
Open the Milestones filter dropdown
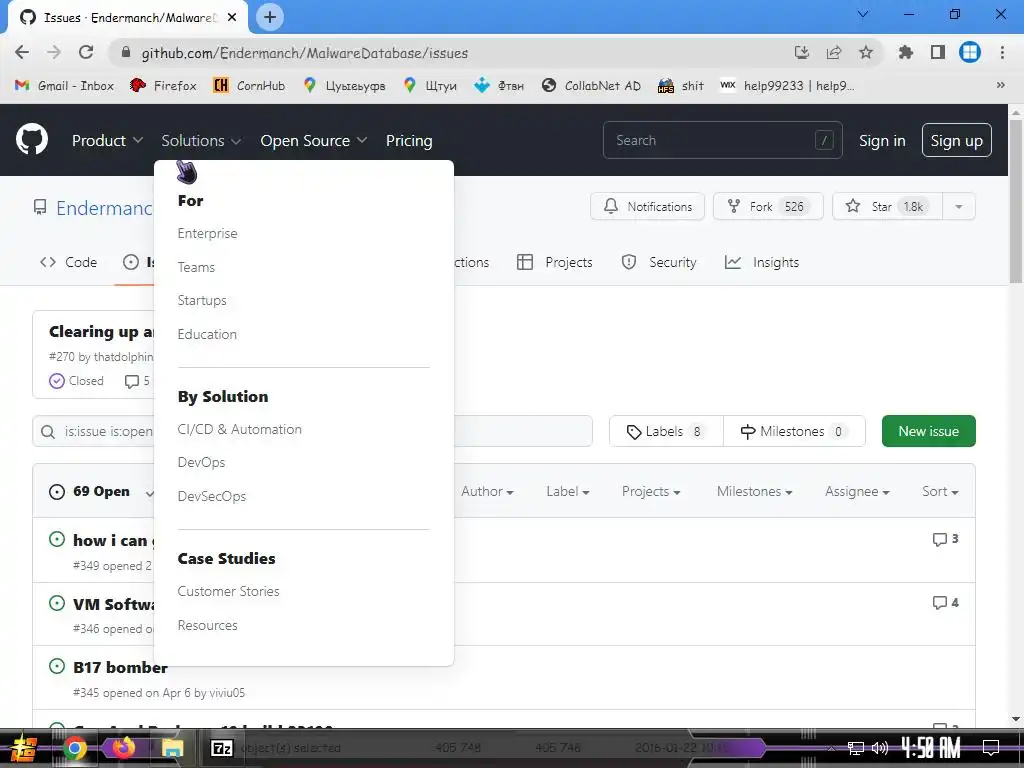click(x=754, y=491)
